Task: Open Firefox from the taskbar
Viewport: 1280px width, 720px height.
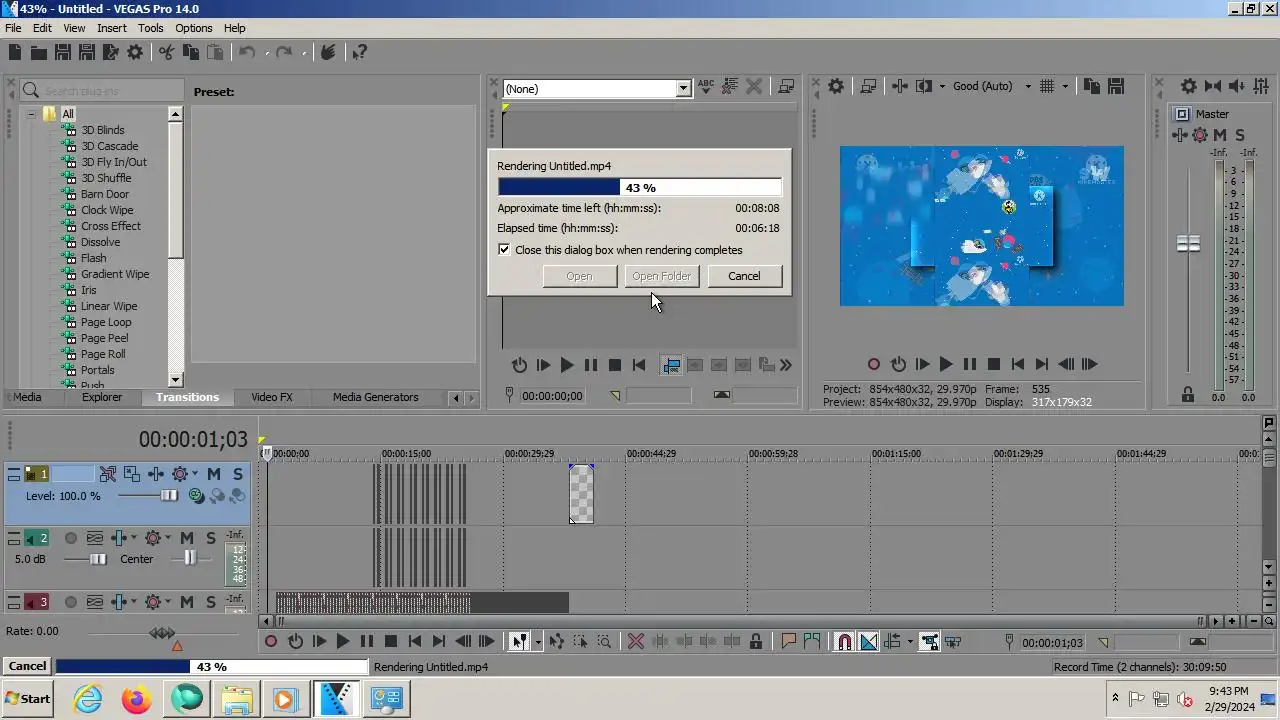Action: (137, 699)
